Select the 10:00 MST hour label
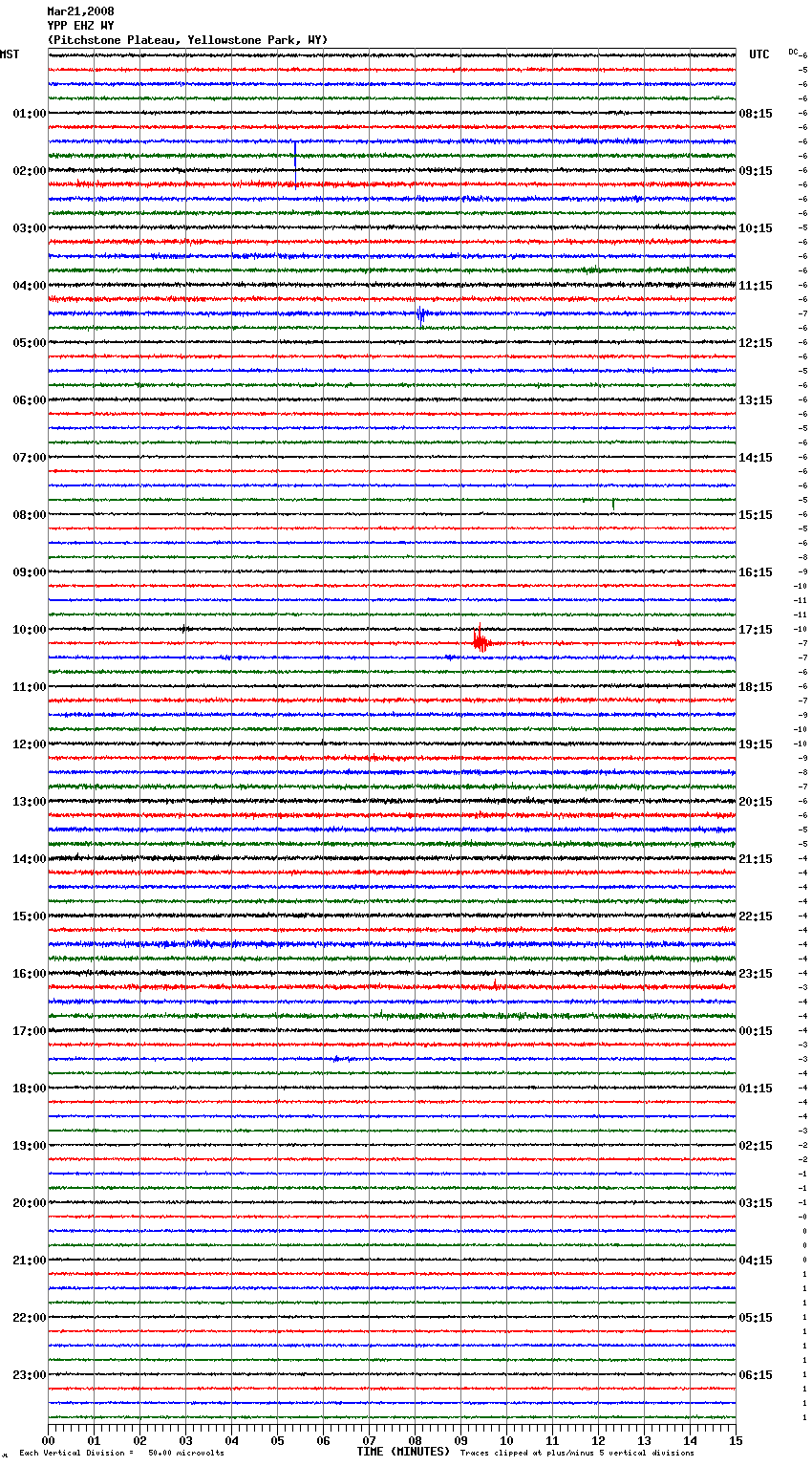This screenshot has height=1466, width=812. pyautogui.click(x=30, y=630)
